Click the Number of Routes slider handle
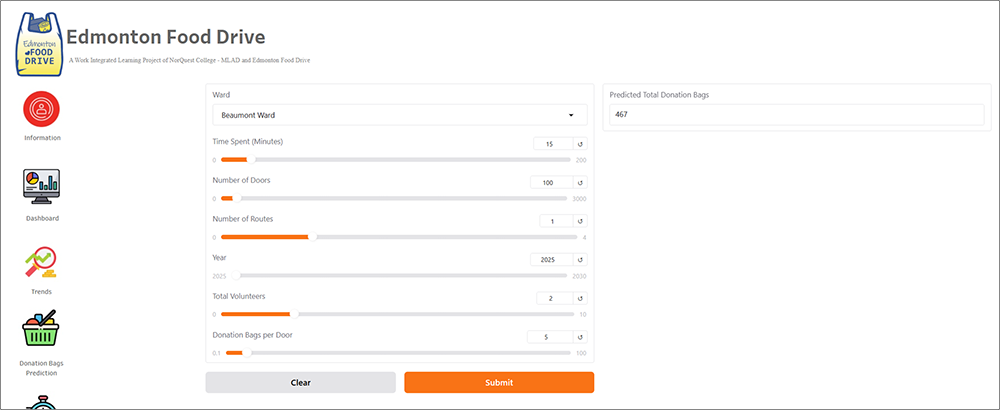The image size is (1000, 410). point(312,237)
